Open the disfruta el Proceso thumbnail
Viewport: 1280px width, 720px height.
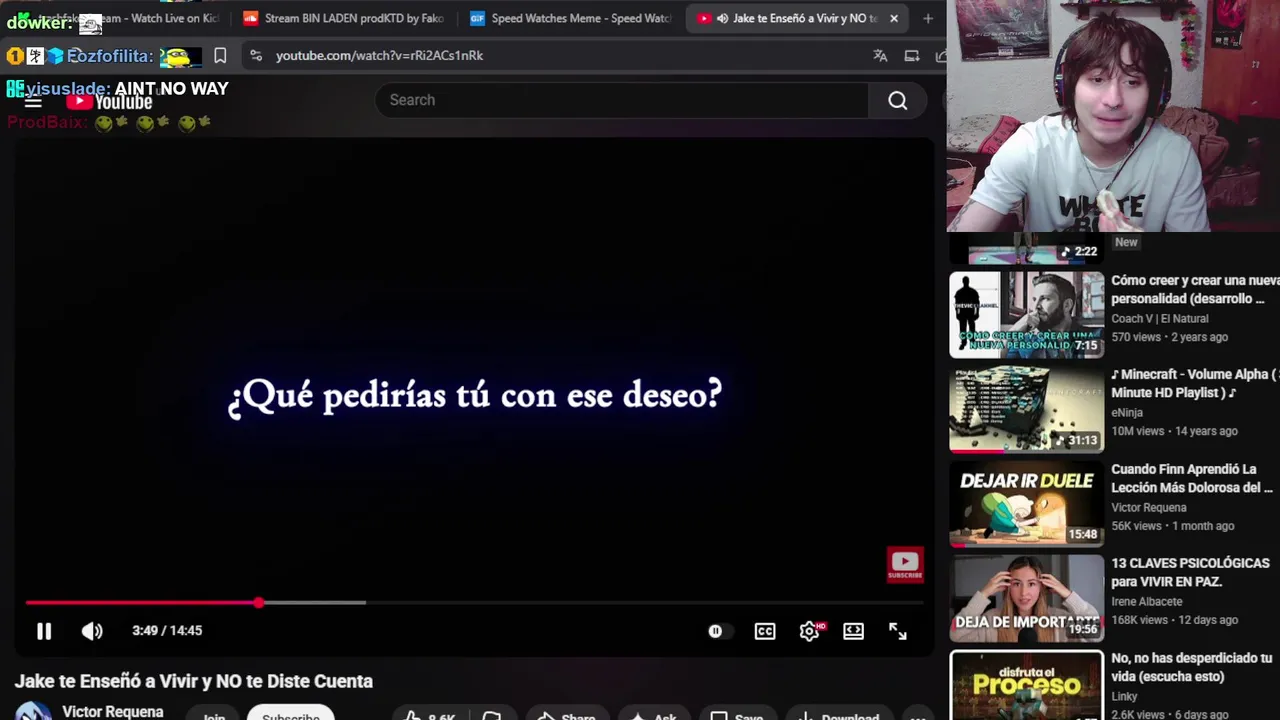coord(1027,685)
